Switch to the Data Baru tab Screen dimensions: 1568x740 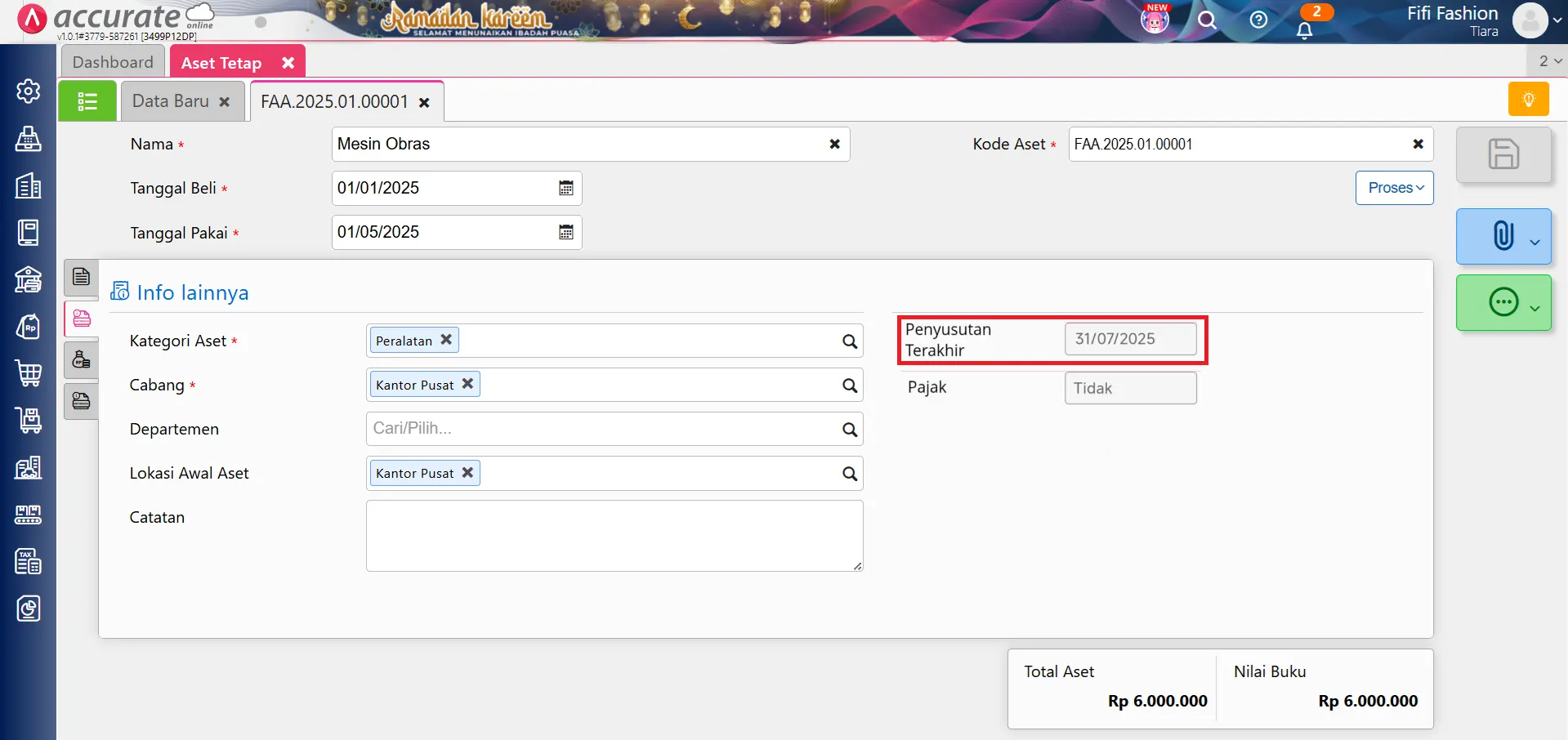171,101
